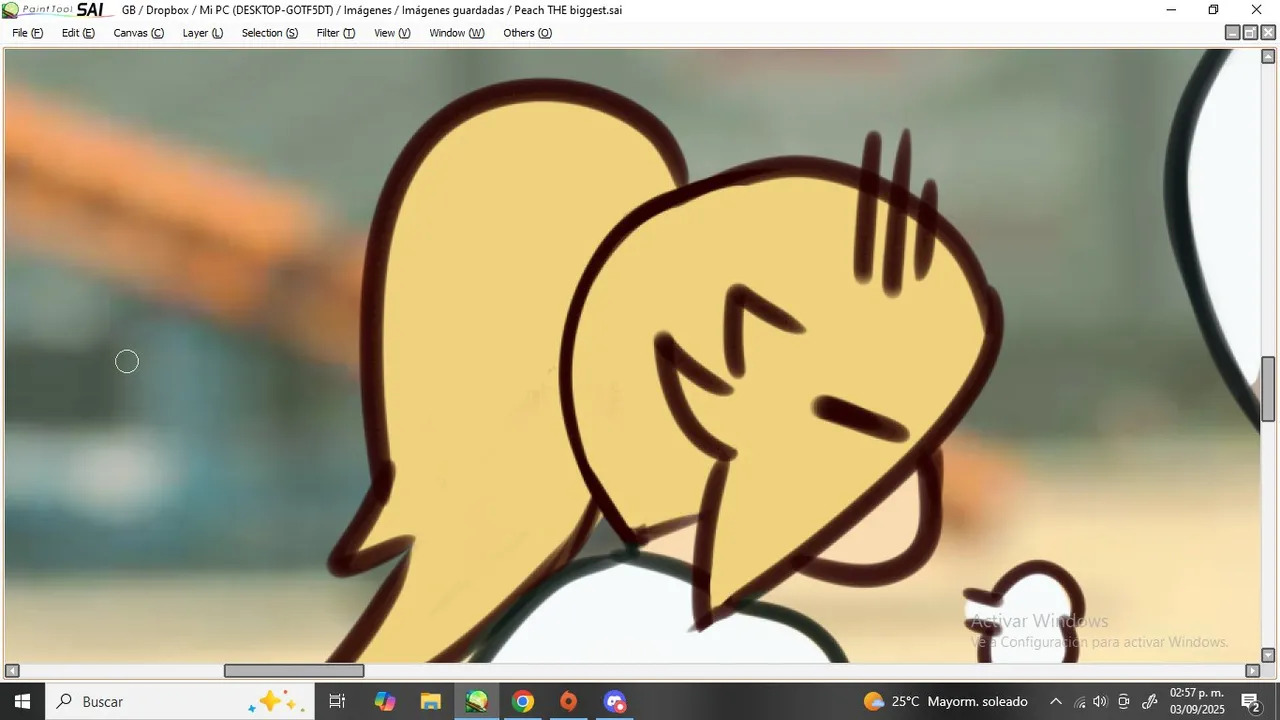Click the vertical scrollbar down arrow
The image size is (1280, 720).
click(x=1268, y=655)
